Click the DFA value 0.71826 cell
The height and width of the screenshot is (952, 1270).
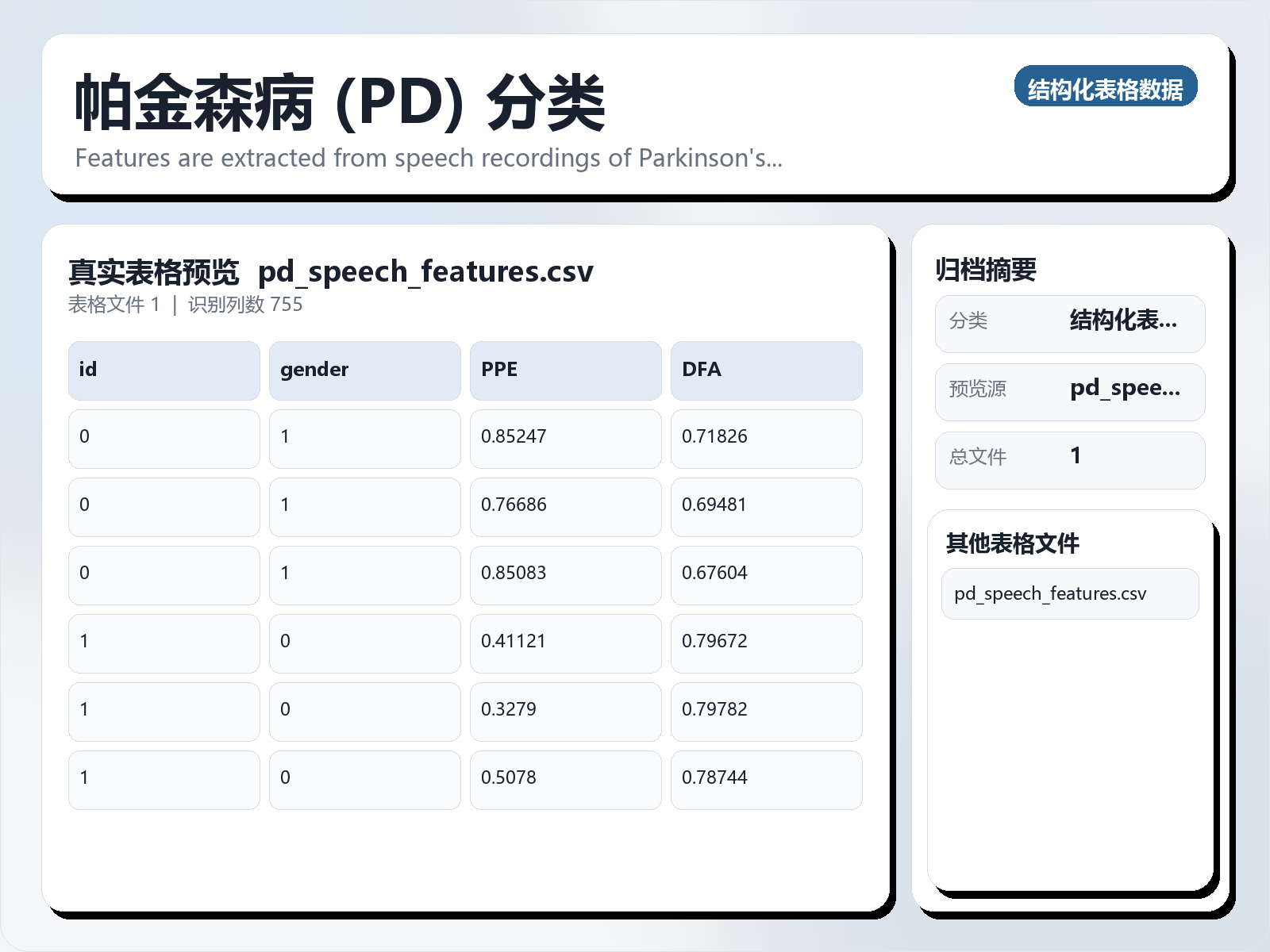point(766,439)
